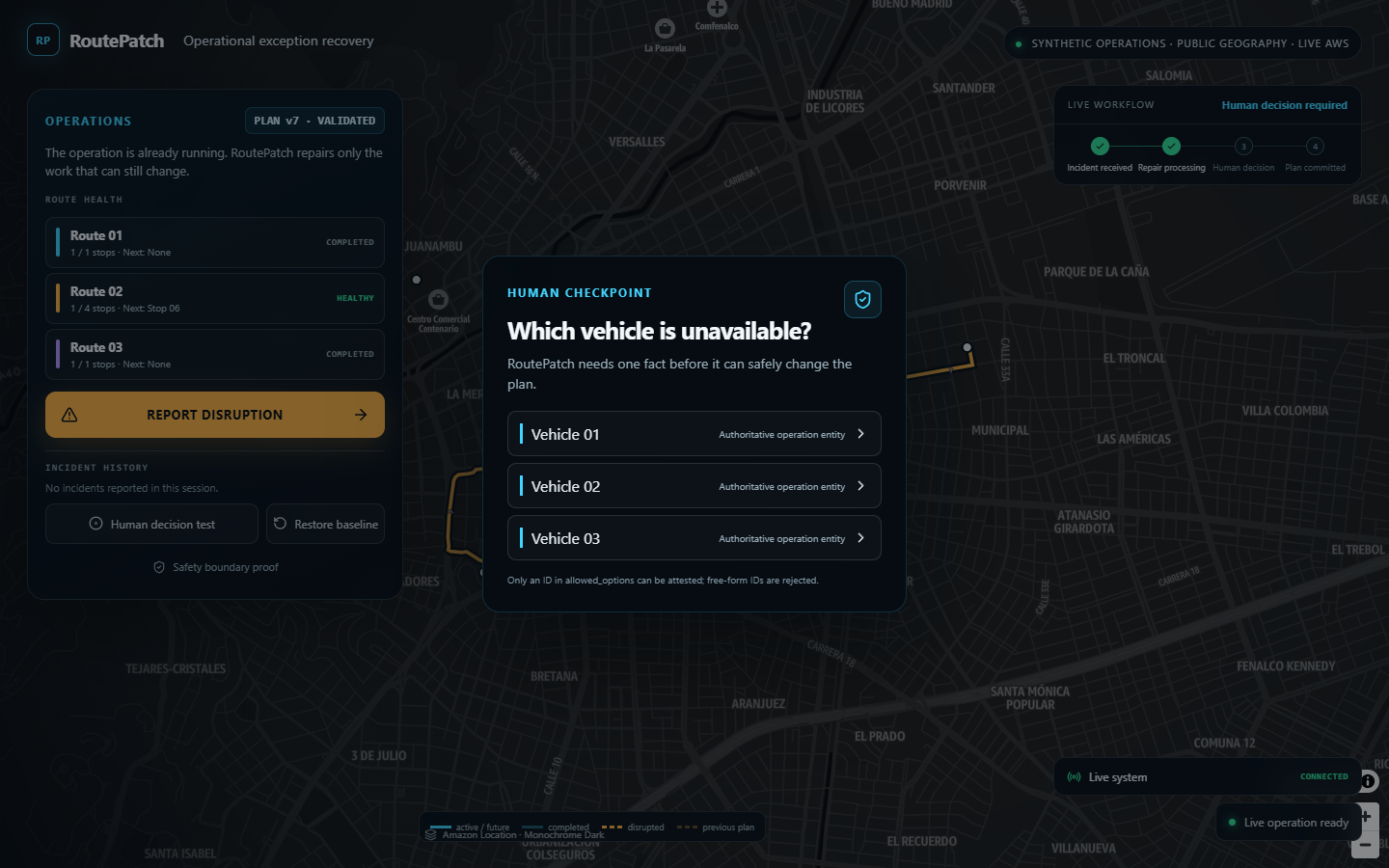The image size is (1389, 868).
Task: Click the Comfenalco map marker icon
Action: point(717,9)
